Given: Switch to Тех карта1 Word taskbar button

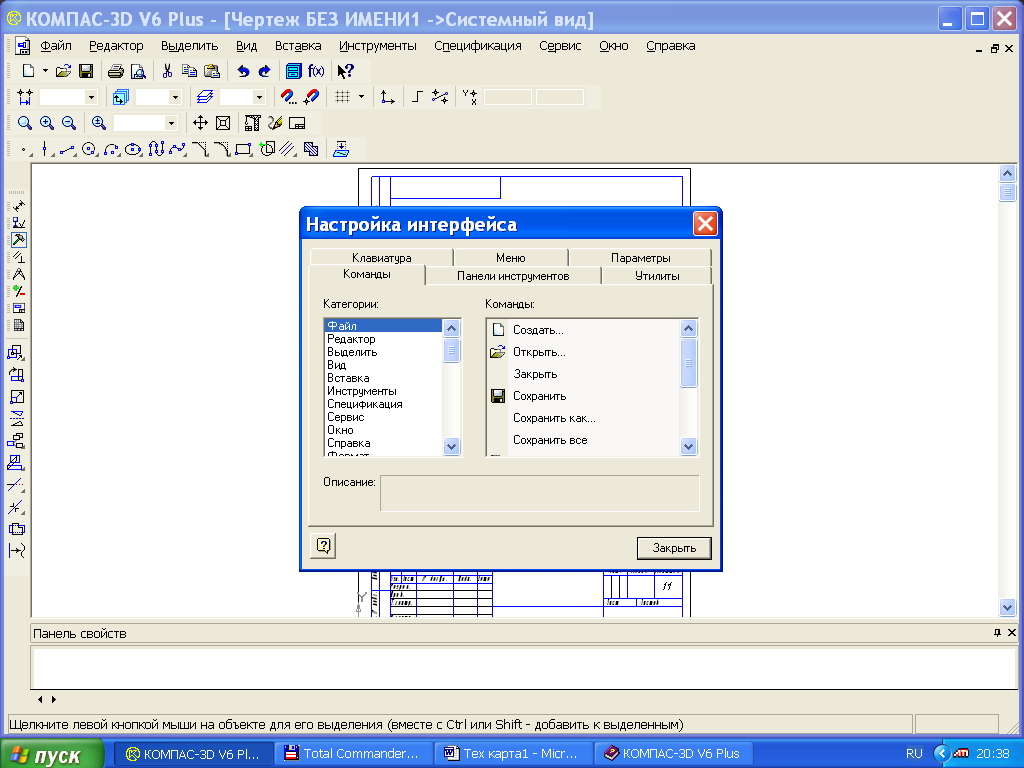Looking at the screenshot, I should point(513,754).
